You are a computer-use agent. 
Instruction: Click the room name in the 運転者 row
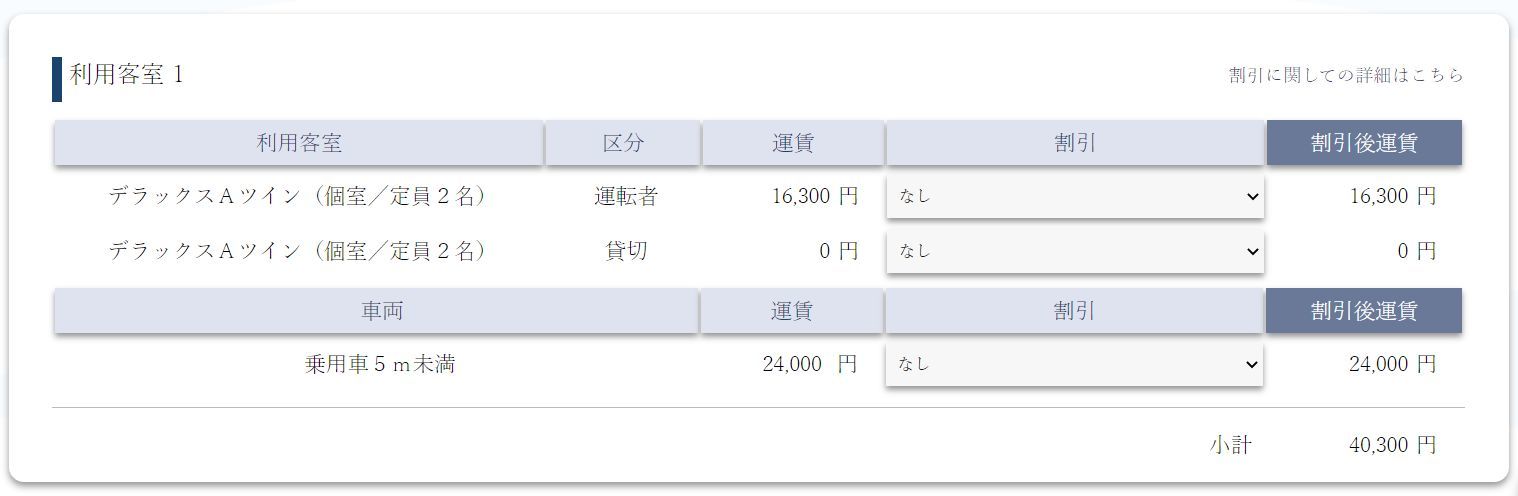[298, 197]
